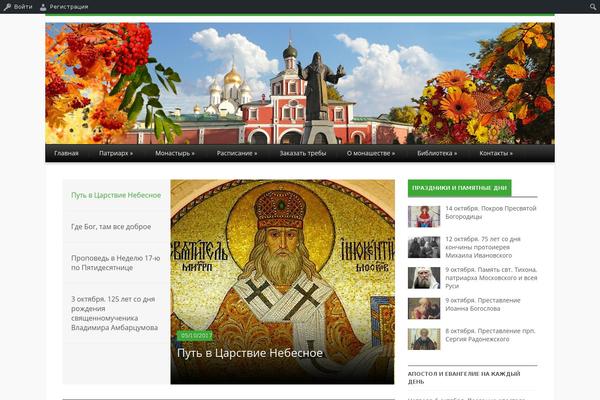Click the key icon next to Войти
Image resolution: width=600 pixels, height=400 pixels.
click(7, 7)
